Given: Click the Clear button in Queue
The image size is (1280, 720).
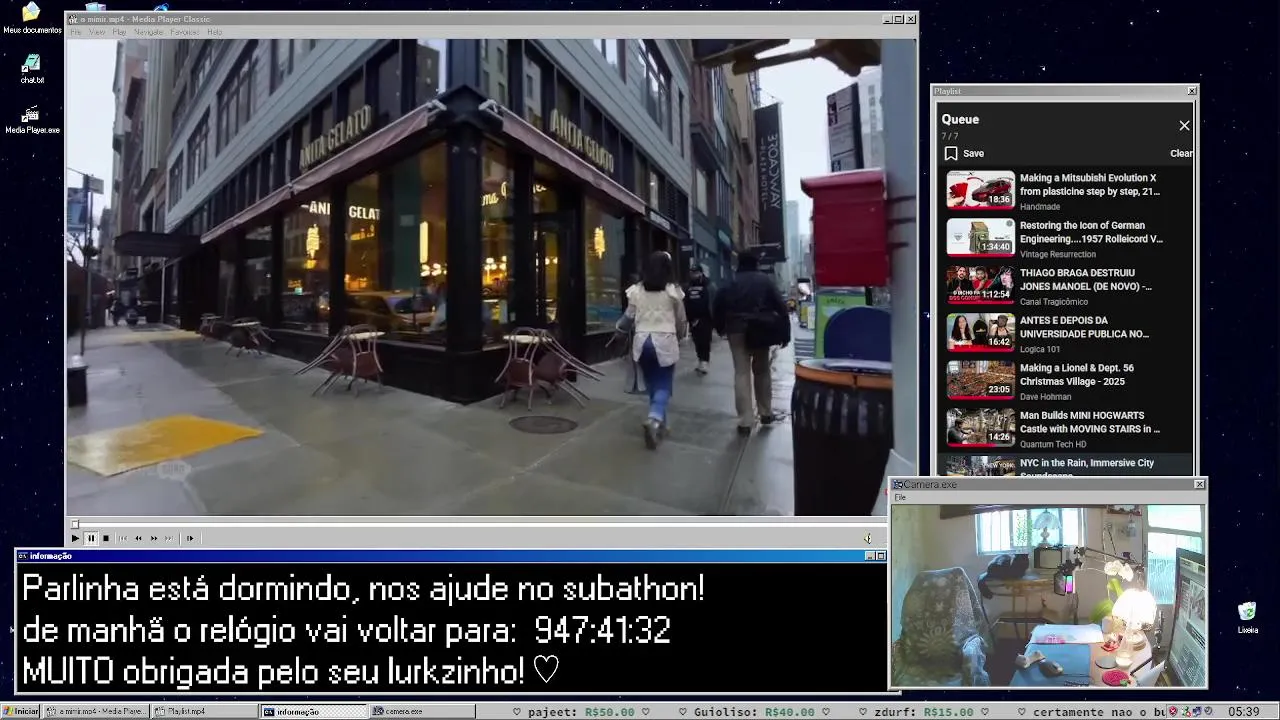Looking at the screenshot, I should pos(1181,154).
